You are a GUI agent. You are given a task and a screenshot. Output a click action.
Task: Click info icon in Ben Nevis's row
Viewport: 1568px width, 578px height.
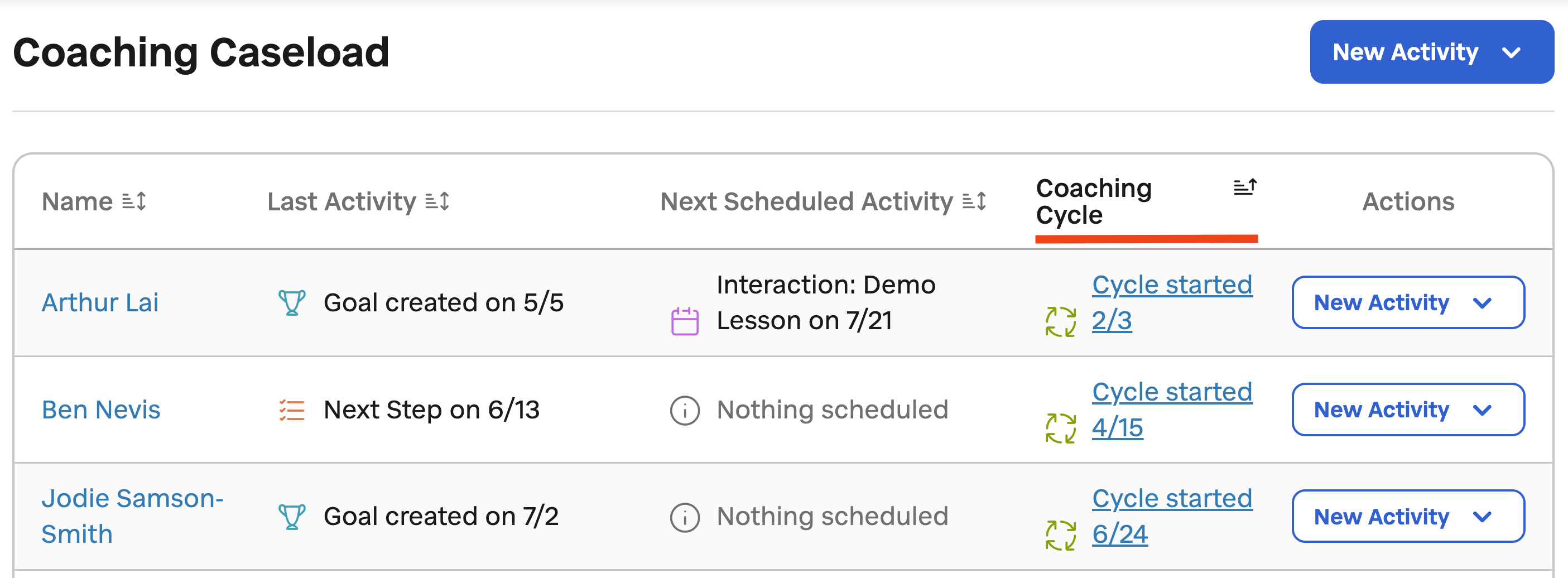click(x=685, y=410)
